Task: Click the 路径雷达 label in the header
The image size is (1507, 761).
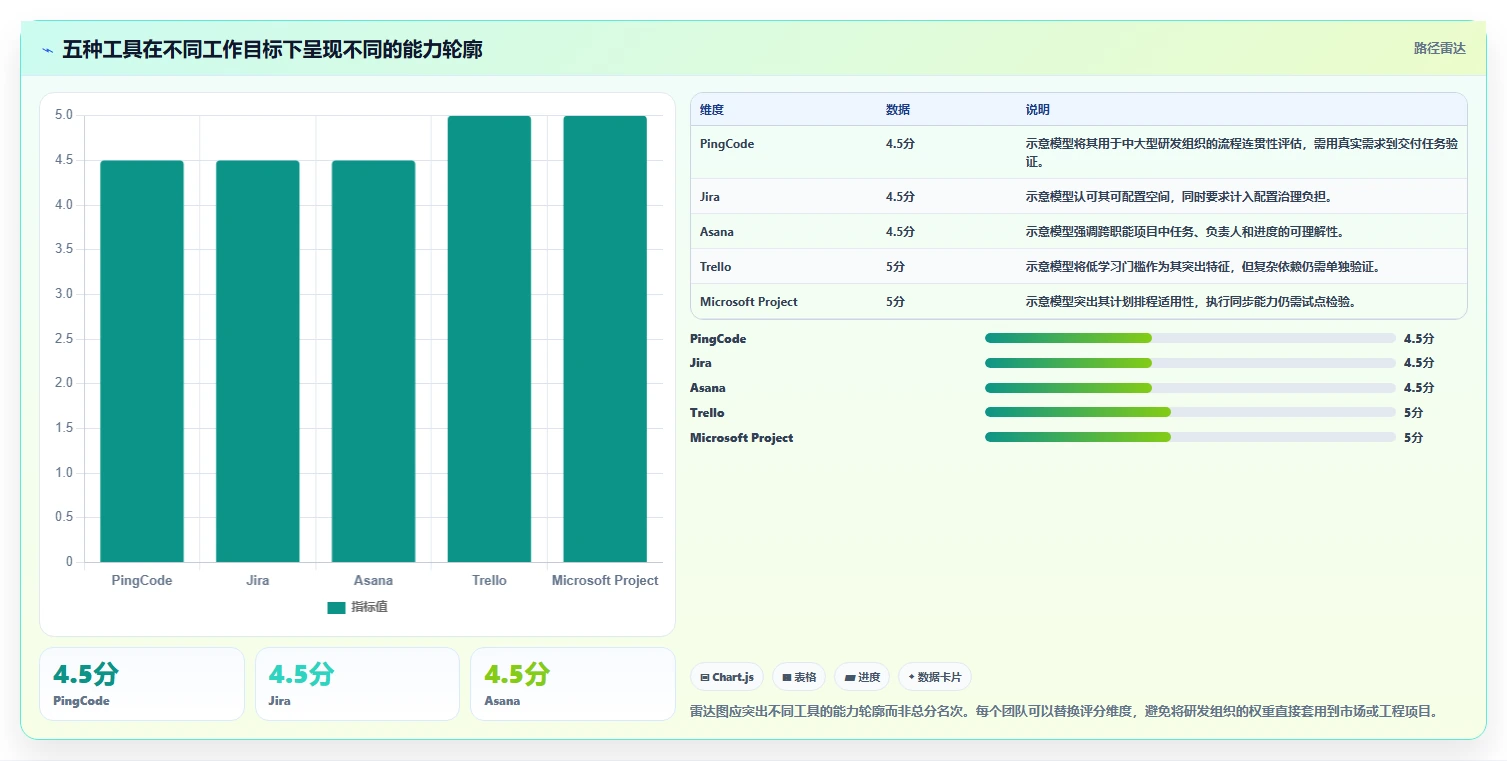Action: [x=1439, y=49]
